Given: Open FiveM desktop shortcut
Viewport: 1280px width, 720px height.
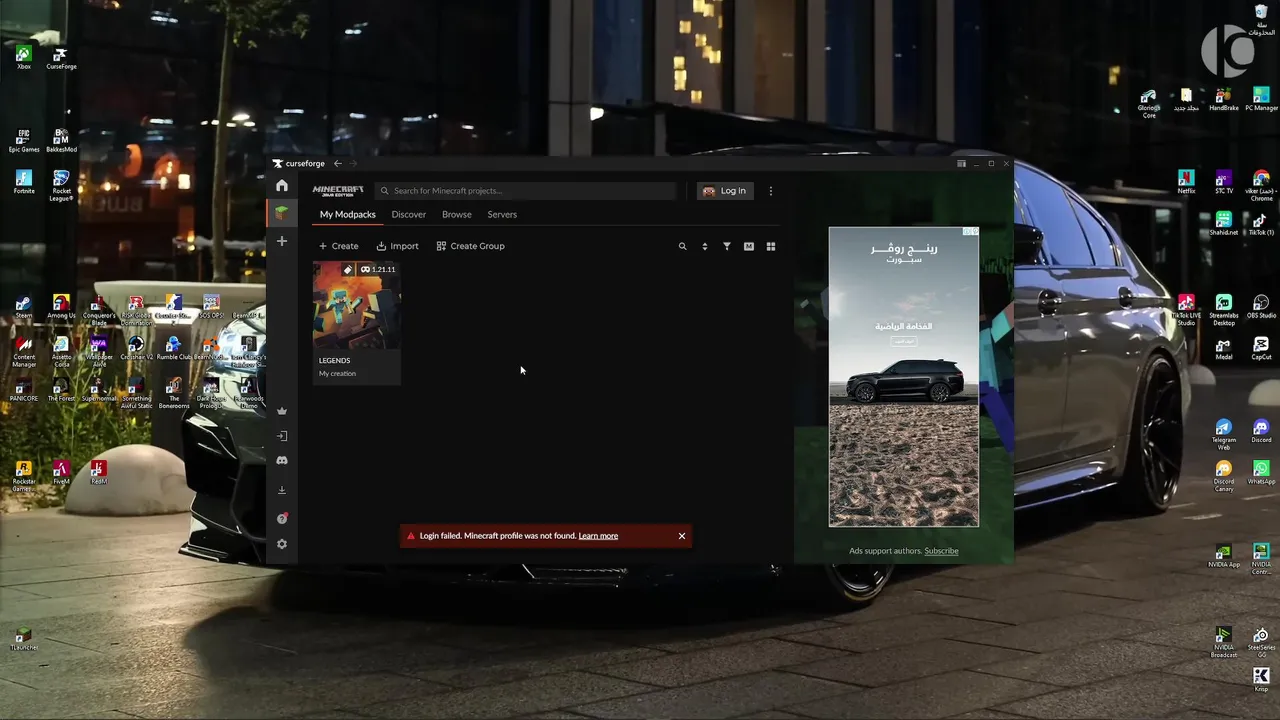Looking at the screenshot, I should pos(61,472).
